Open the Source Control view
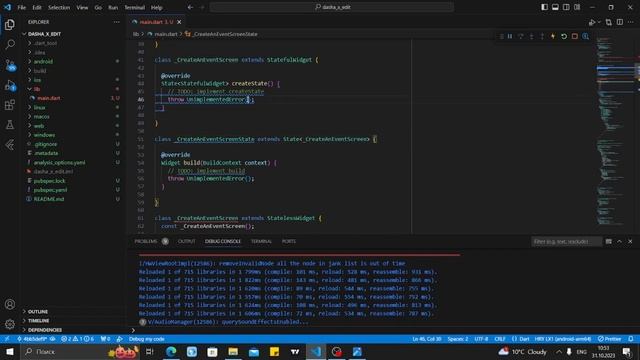The width and height of the screenshot is (640, 360). point(10,64)
